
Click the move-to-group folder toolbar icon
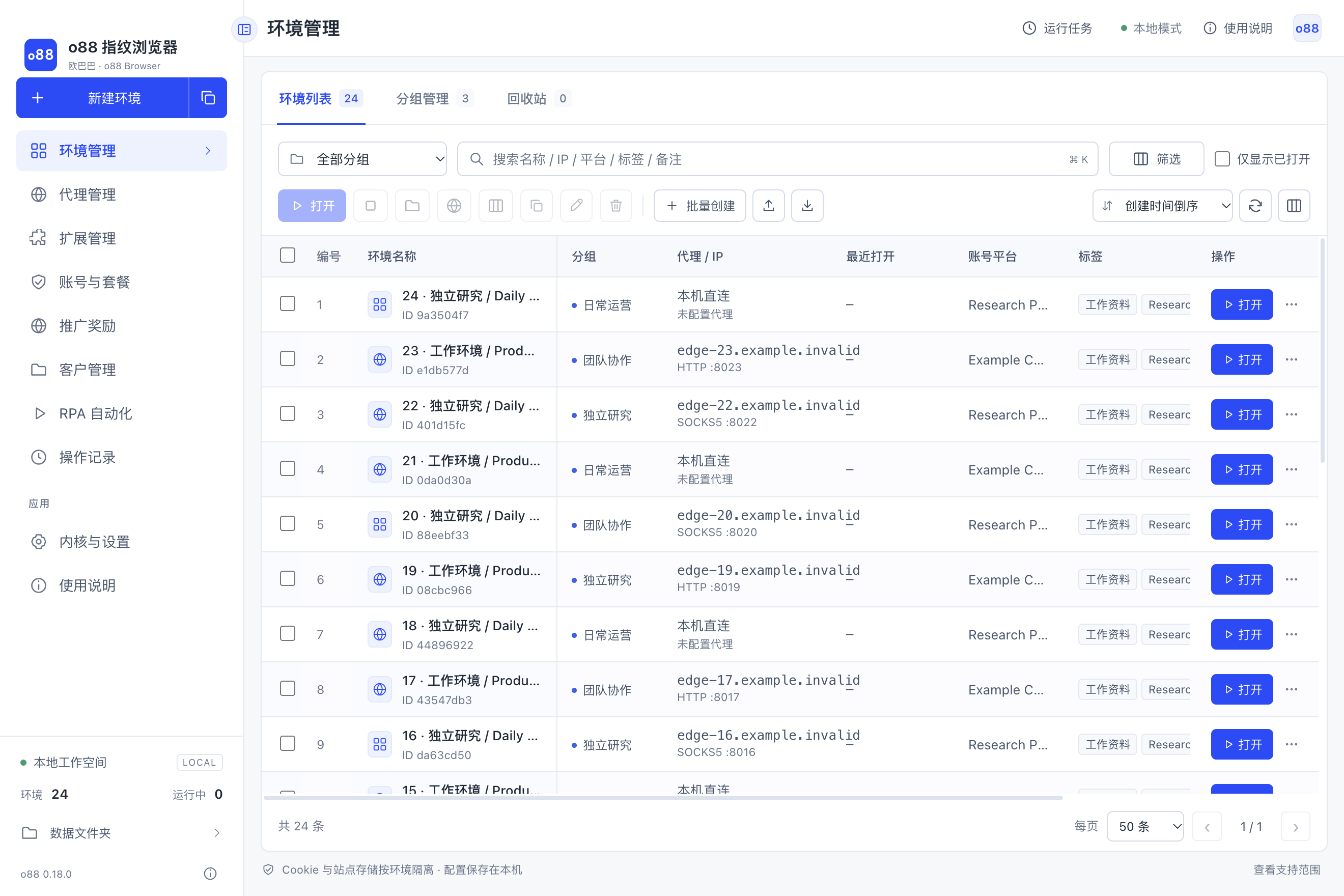click(412, 206)
